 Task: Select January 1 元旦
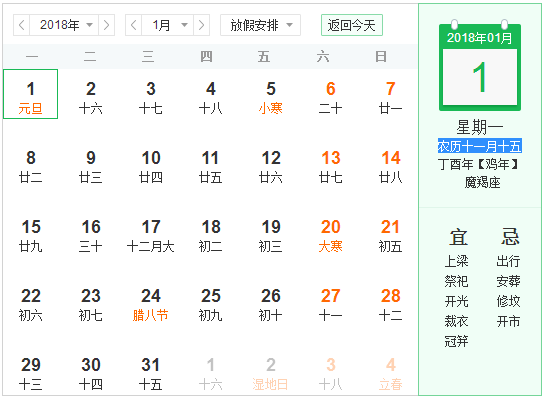pyautogui.click(x=31, y=94)
